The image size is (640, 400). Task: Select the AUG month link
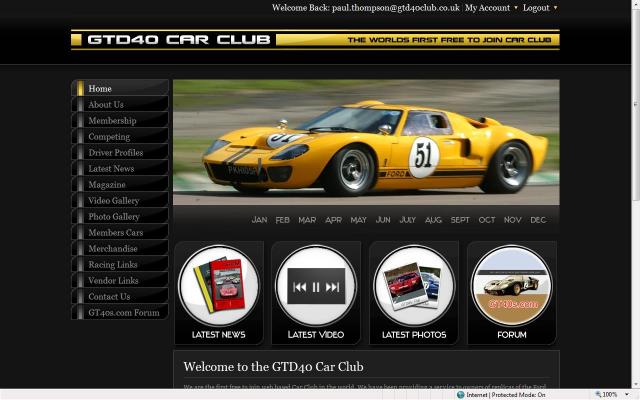[x=433, y=220]
